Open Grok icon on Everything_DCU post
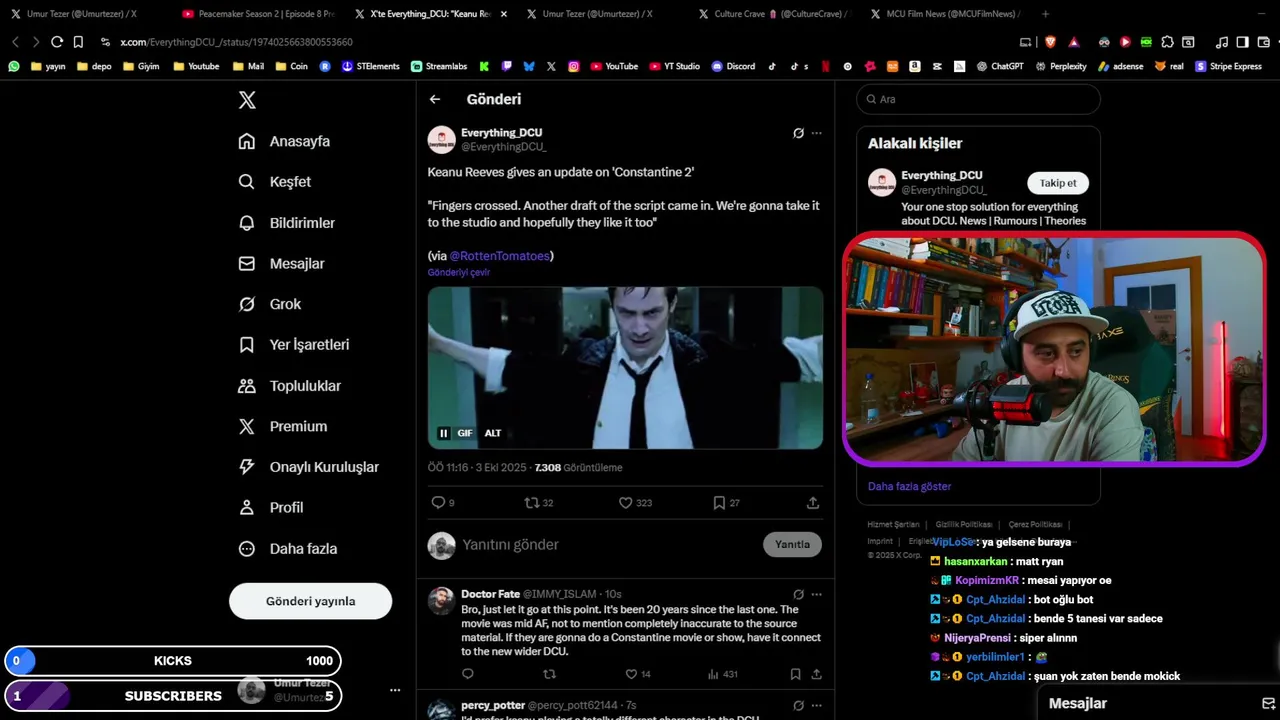 tap(798, 133)
